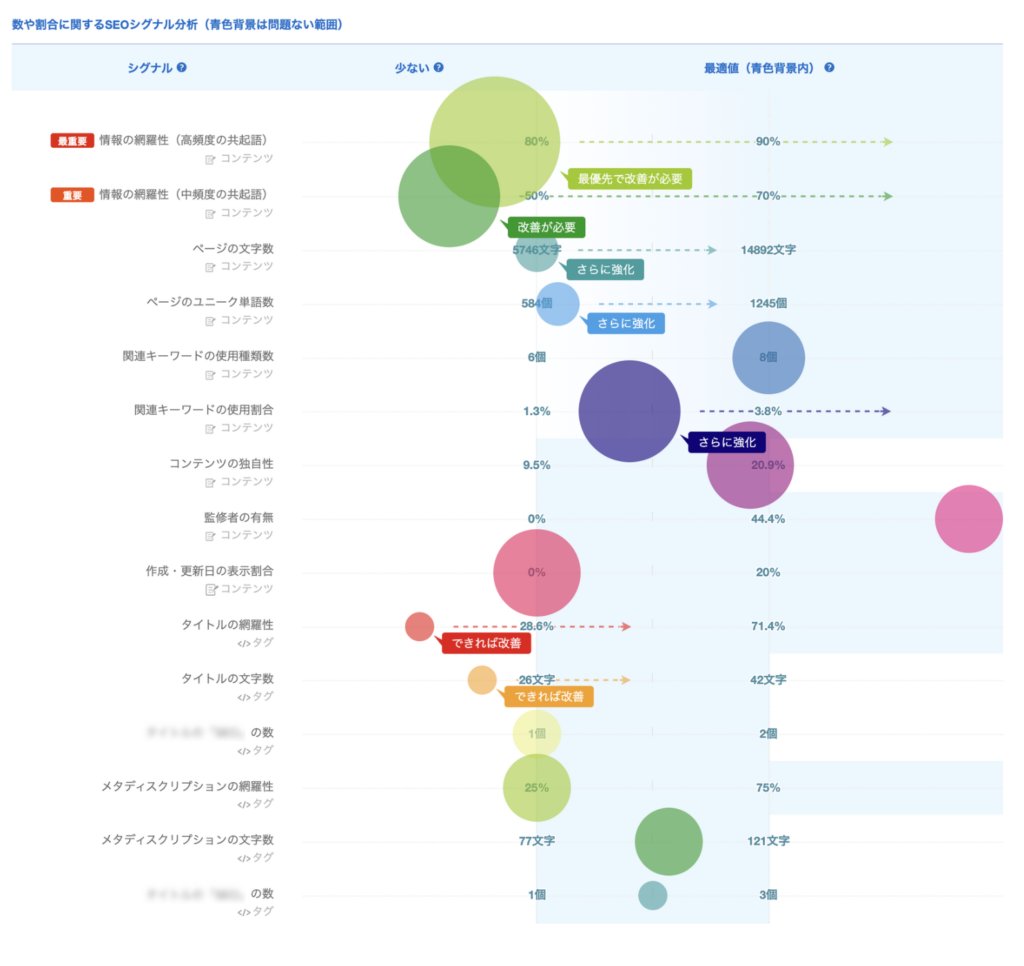
Task: Click the ページのユニーク単語数 signal label
Action: coord(210,302)
